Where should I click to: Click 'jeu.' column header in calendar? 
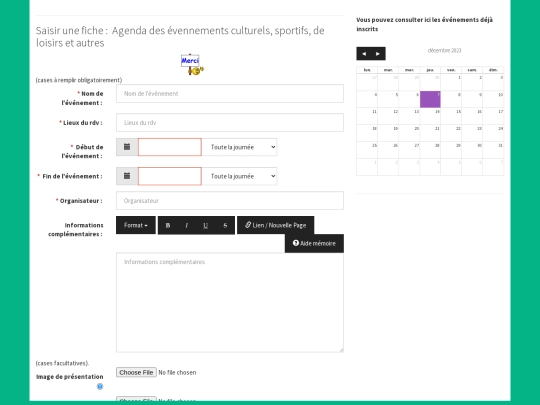(x=430, y=70)
